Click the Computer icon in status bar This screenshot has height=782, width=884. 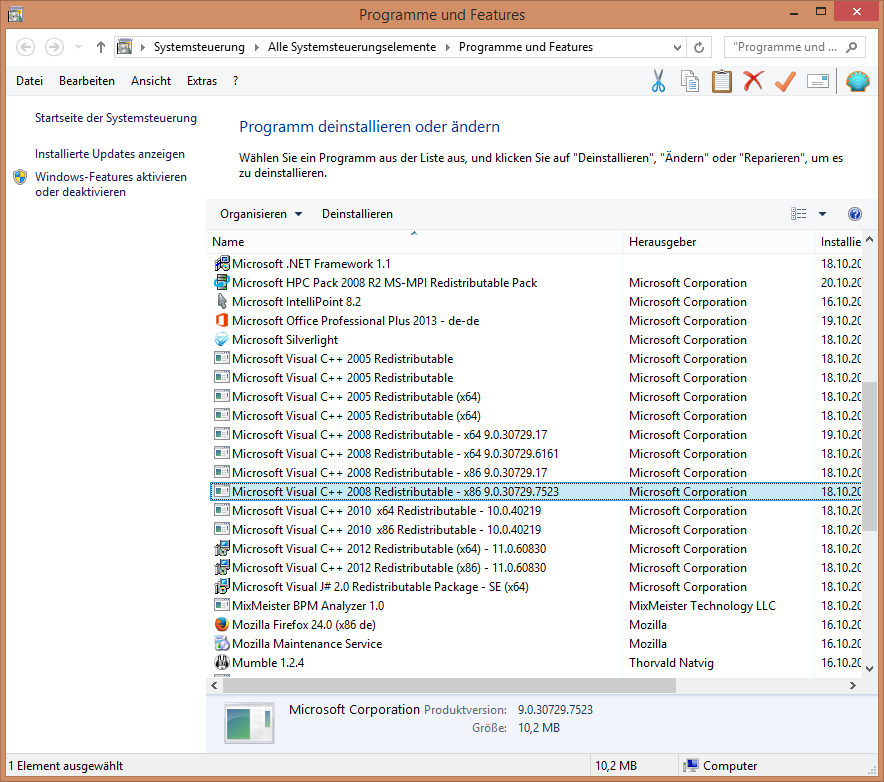(691, 766)
